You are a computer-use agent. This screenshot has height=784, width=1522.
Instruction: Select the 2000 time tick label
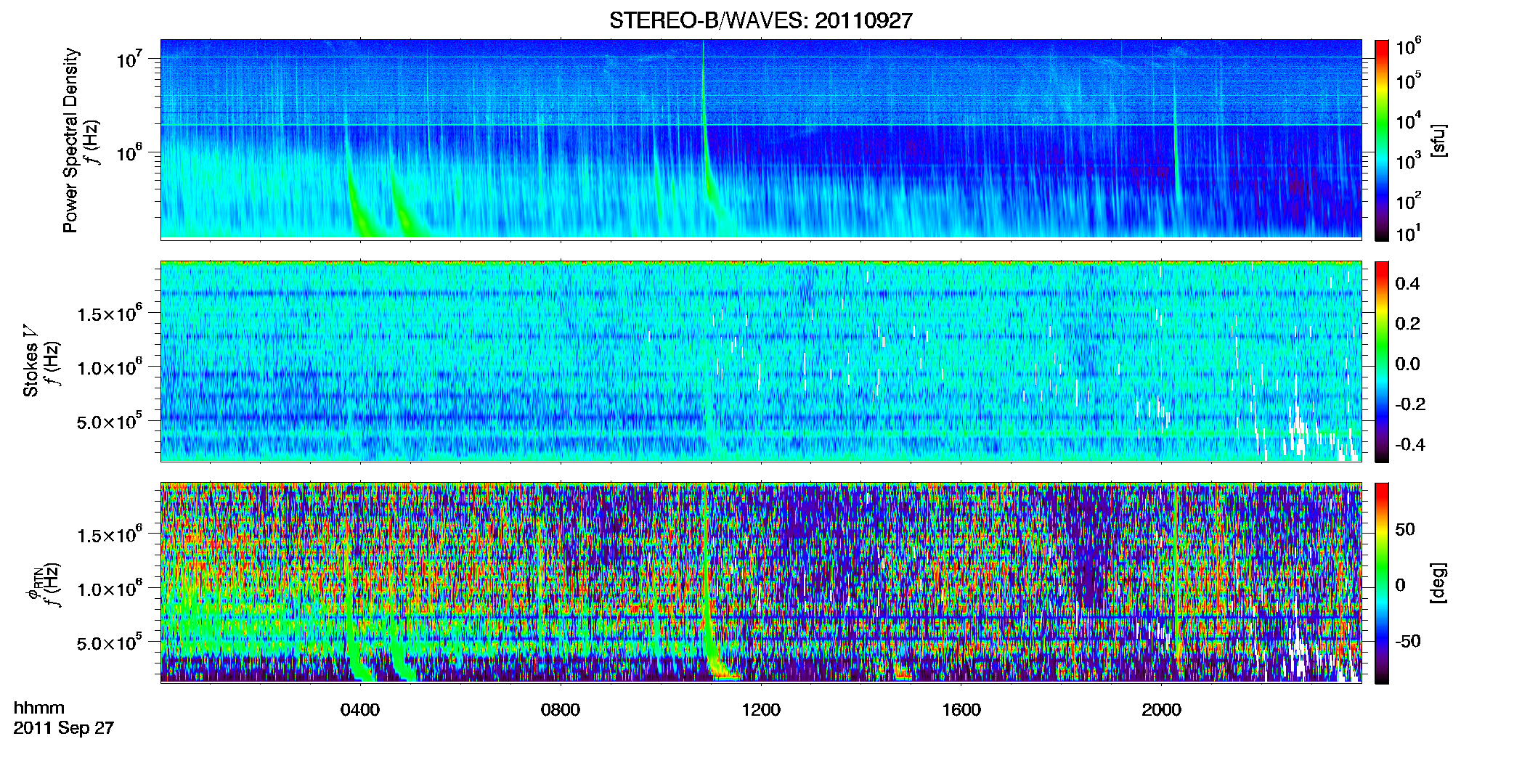[x=1161, y=709]
